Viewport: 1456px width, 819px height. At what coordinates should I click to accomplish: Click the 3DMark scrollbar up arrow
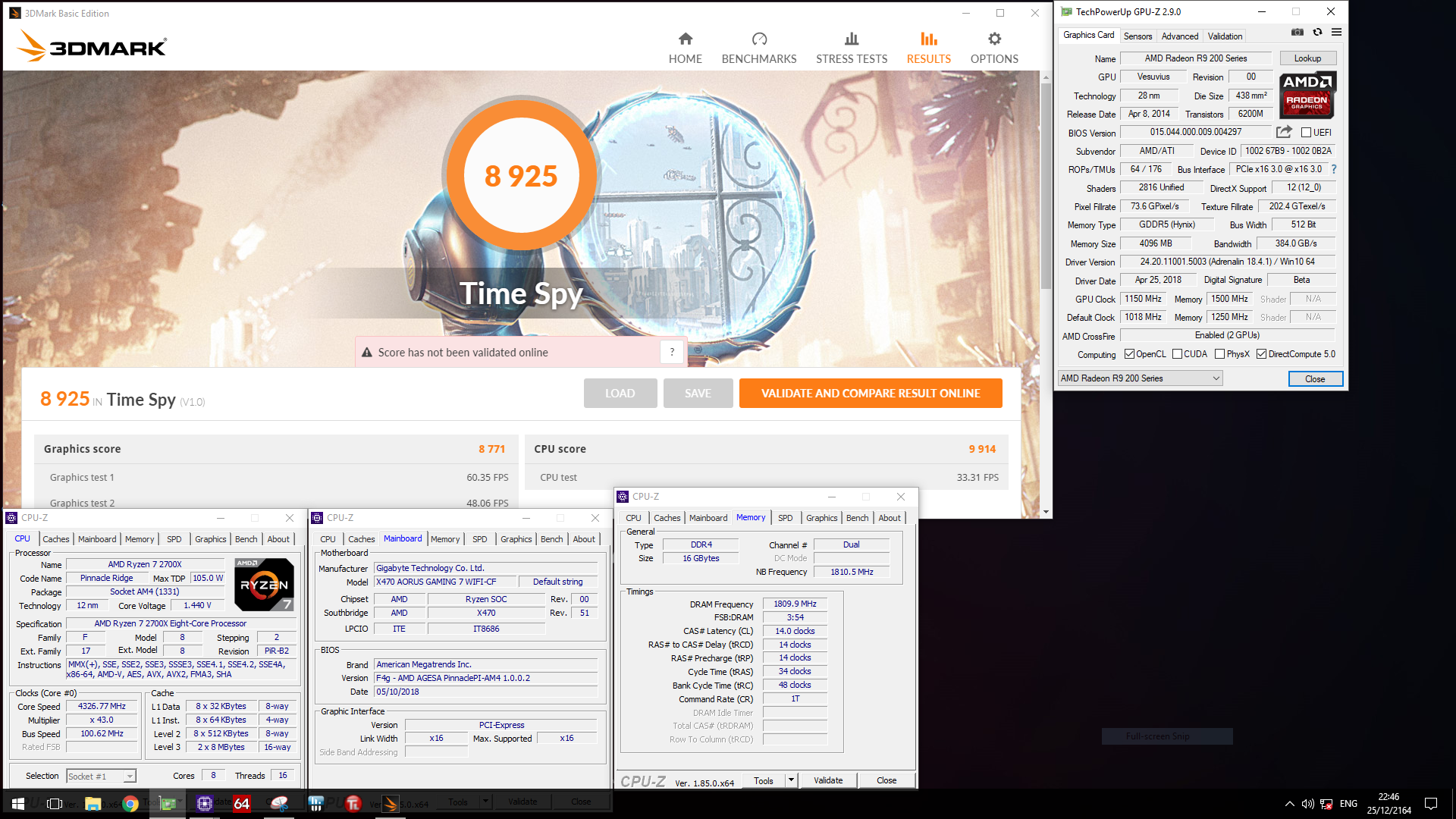tap(1046, 77)
